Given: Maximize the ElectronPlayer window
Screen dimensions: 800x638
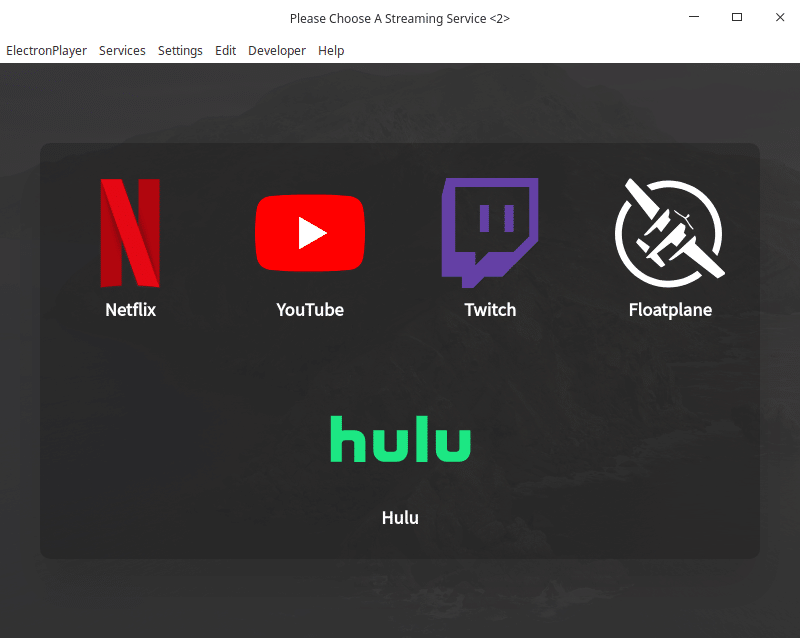Looking at the screenshot, I should pyautogui.click(x=737, y=18).
